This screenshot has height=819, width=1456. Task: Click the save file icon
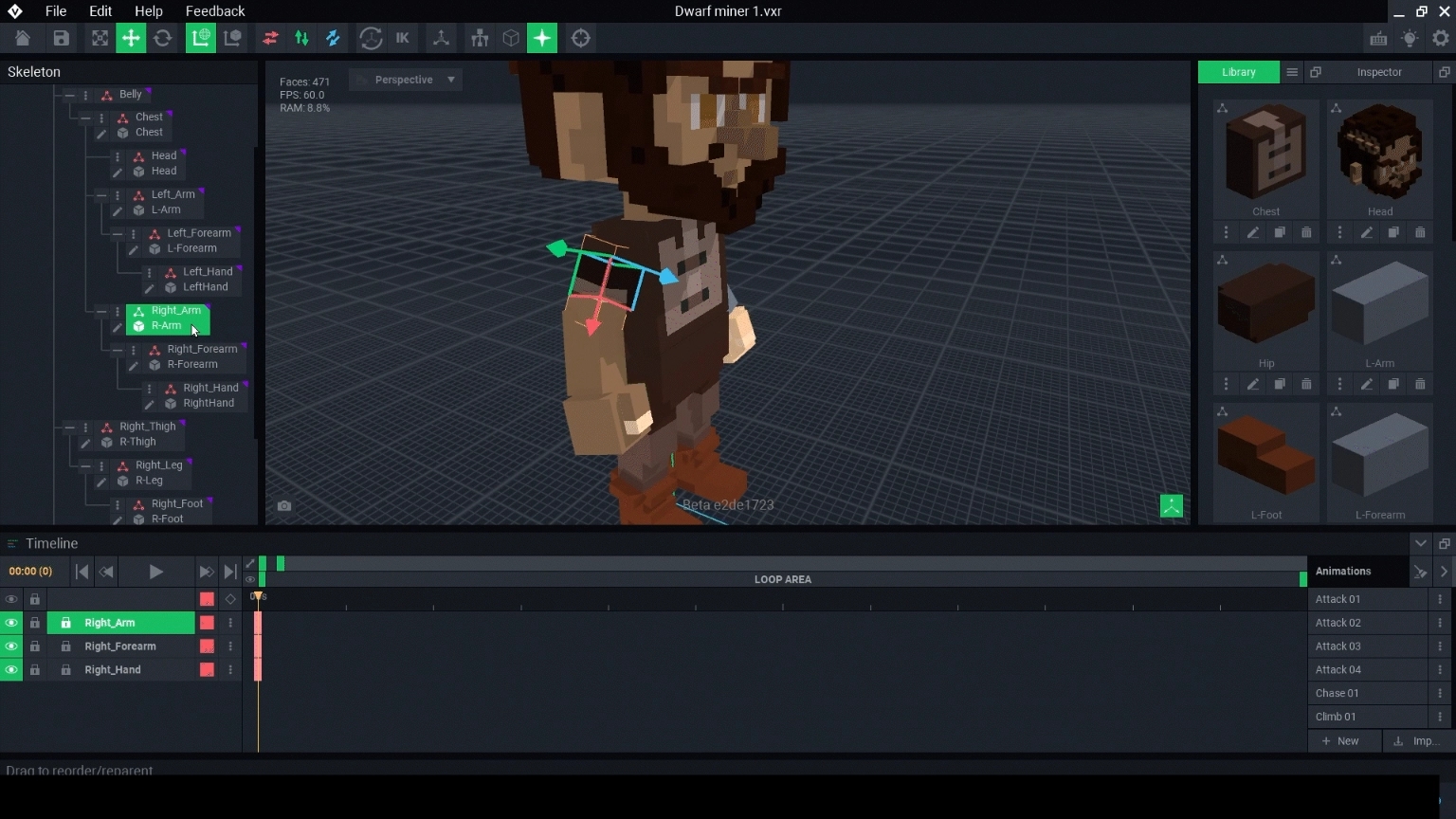click(61, 39)
